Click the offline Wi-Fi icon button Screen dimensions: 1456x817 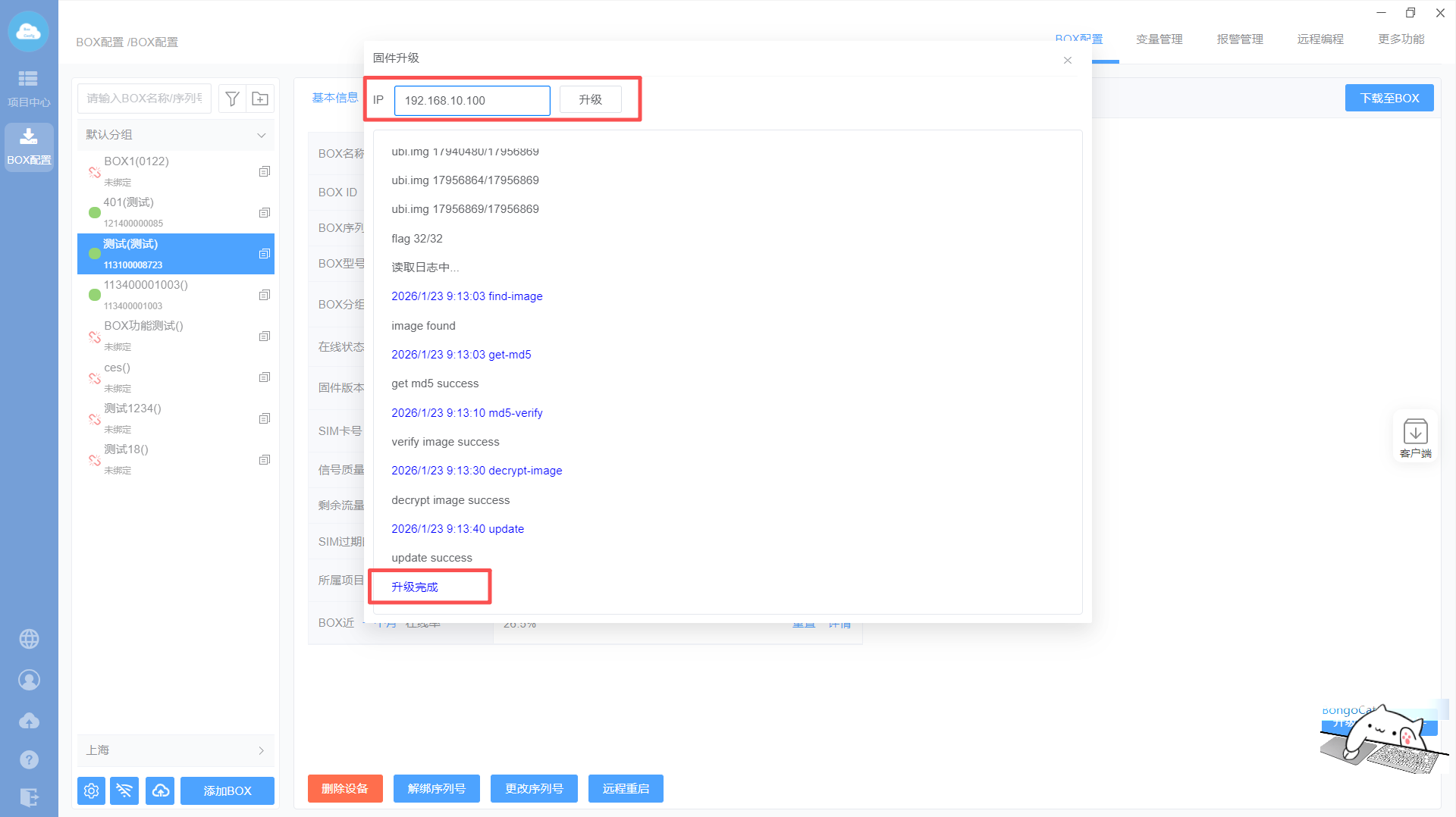tap(124, 790)
